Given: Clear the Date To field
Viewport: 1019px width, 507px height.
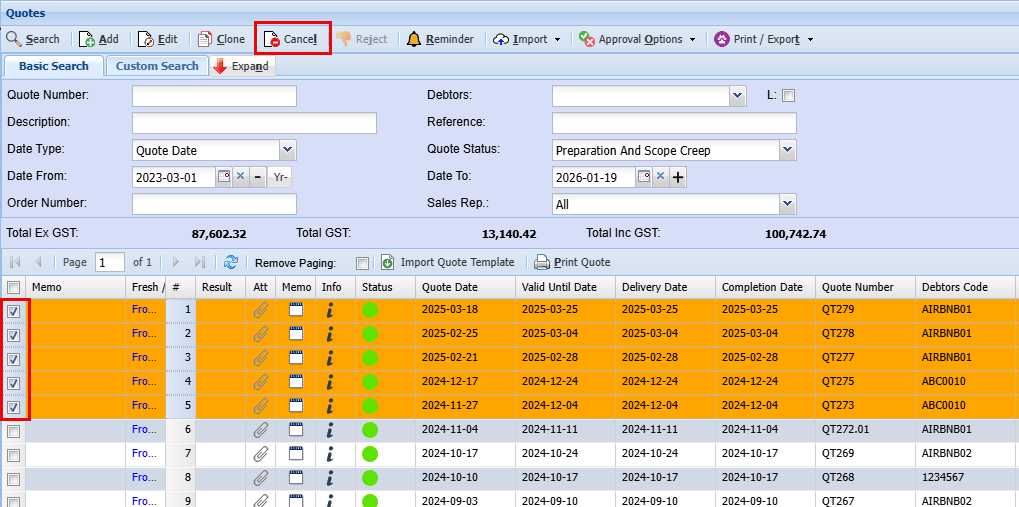Looking at the screenshot, I should pyautogui.click(x=660, y=177).
